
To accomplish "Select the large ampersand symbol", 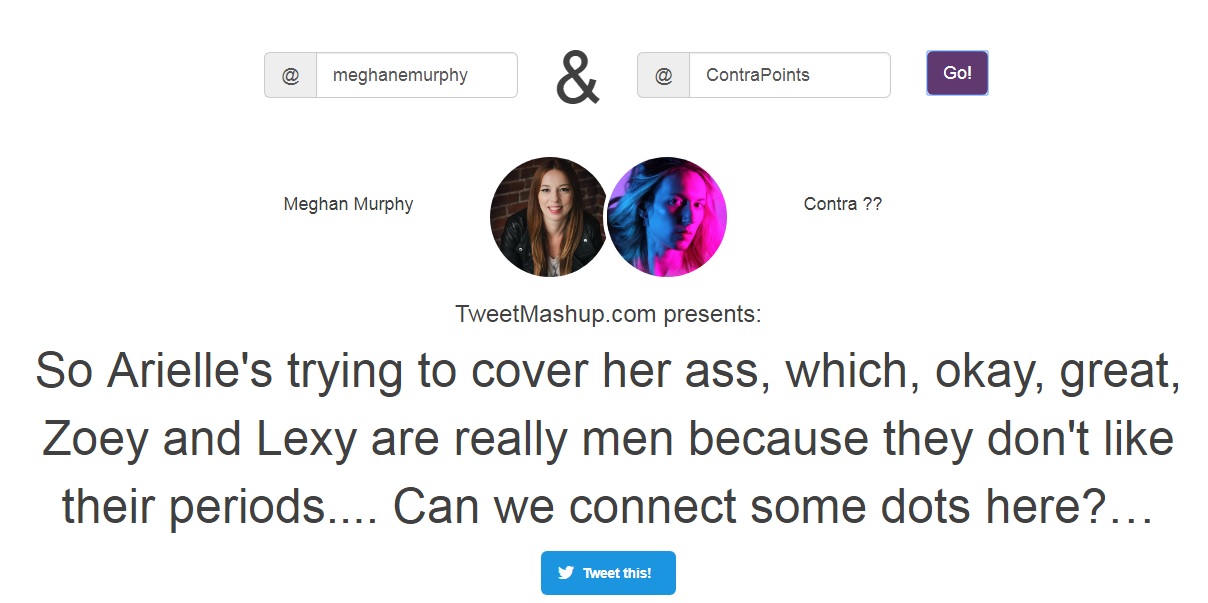I will 578,78.
